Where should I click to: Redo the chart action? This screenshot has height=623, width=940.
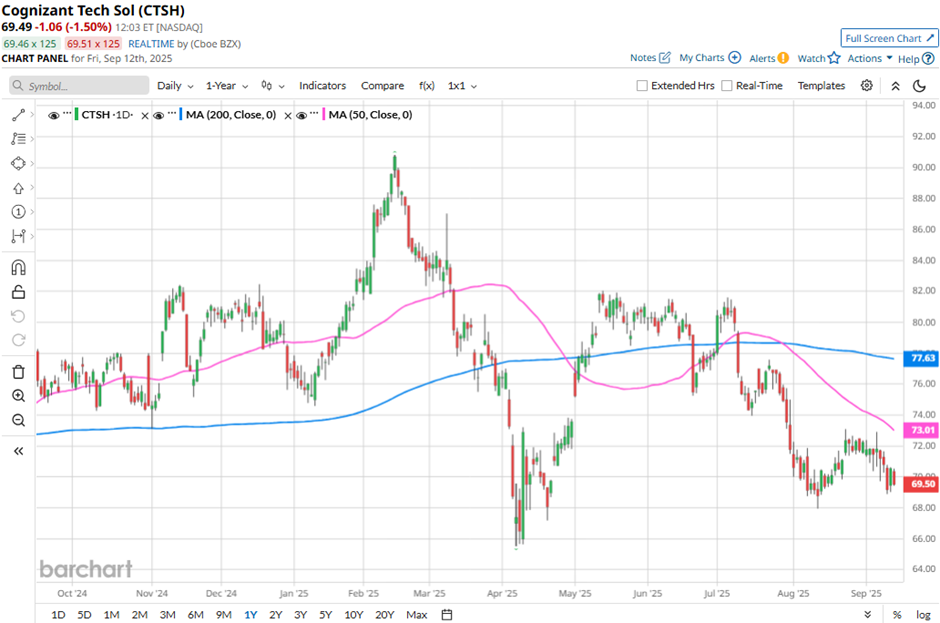(19, 340)
